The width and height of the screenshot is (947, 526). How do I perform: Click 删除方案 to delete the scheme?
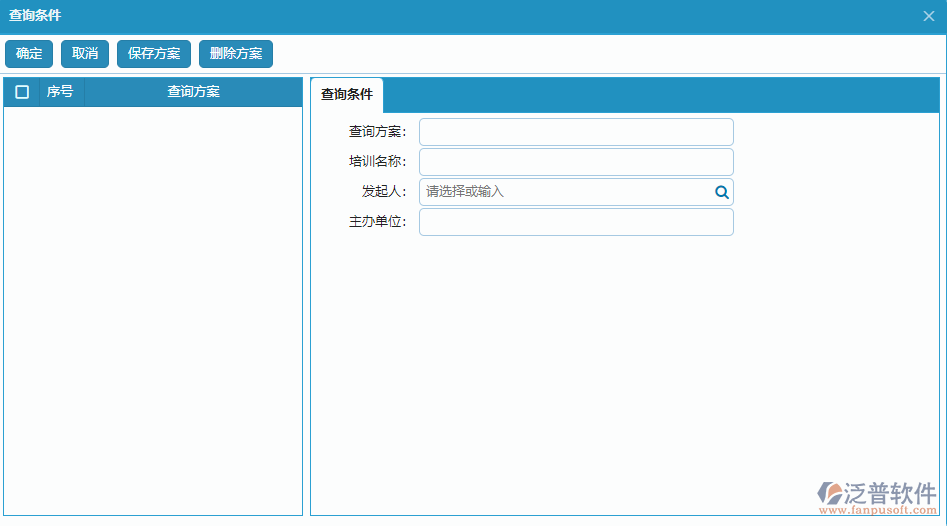tap(236, 54)
